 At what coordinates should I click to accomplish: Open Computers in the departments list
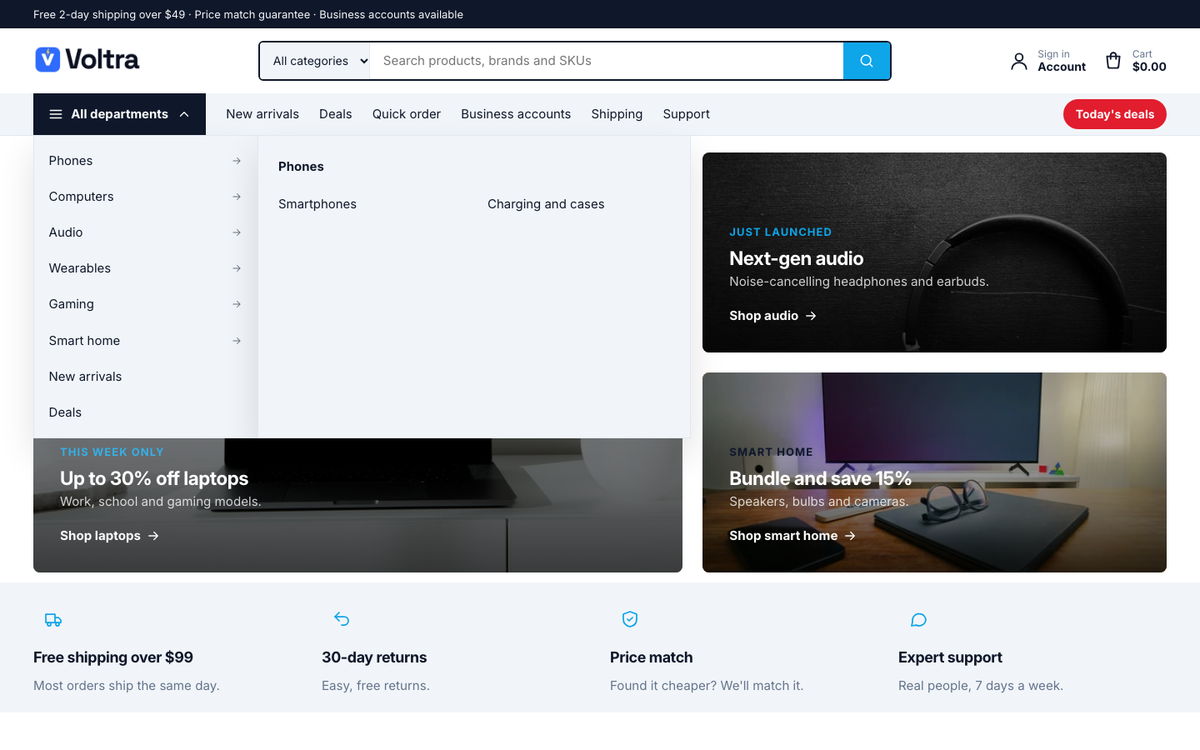tap(146, 197)
